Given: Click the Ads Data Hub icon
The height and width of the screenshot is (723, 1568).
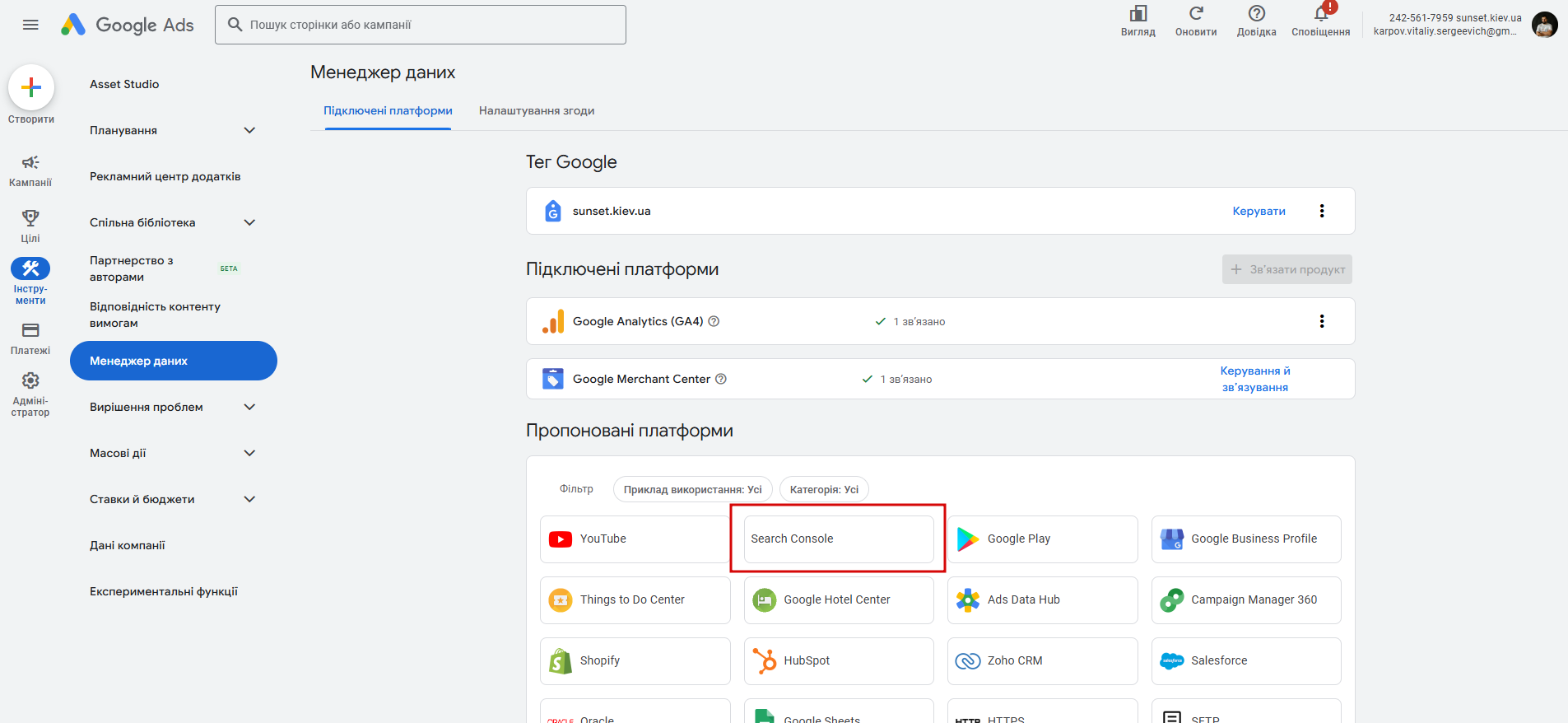Looking at the screenshot, I should [968, 600].
